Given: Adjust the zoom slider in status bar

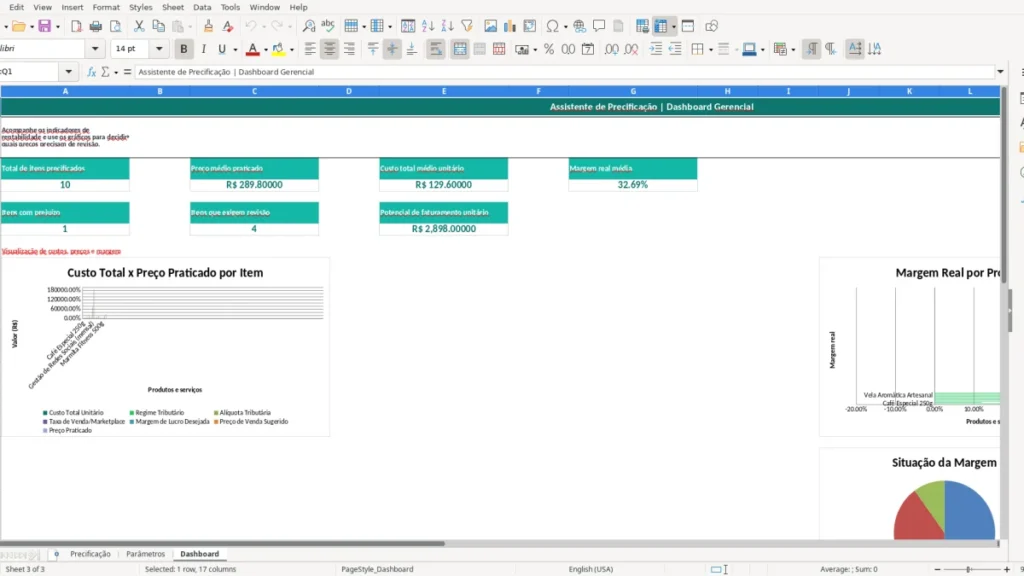Looking at the screenshot, I should [x=968, y=569].
